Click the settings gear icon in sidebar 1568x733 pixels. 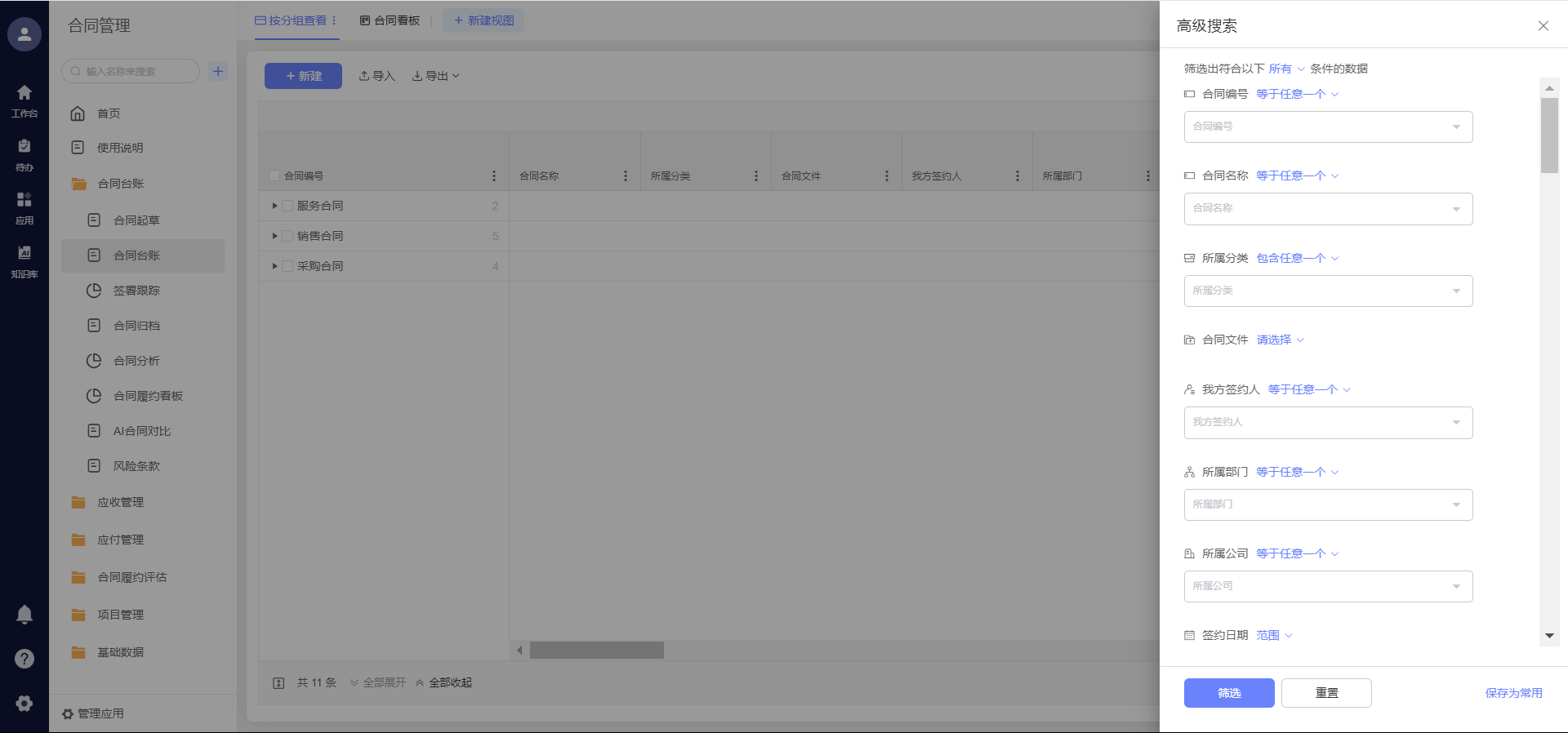[24, 703]
